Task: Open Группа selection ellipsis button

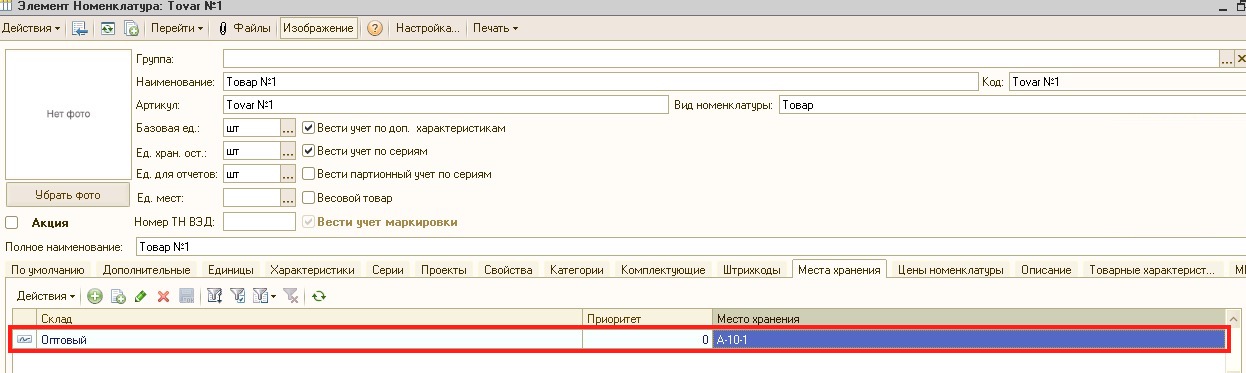Action: point(1227,59)
